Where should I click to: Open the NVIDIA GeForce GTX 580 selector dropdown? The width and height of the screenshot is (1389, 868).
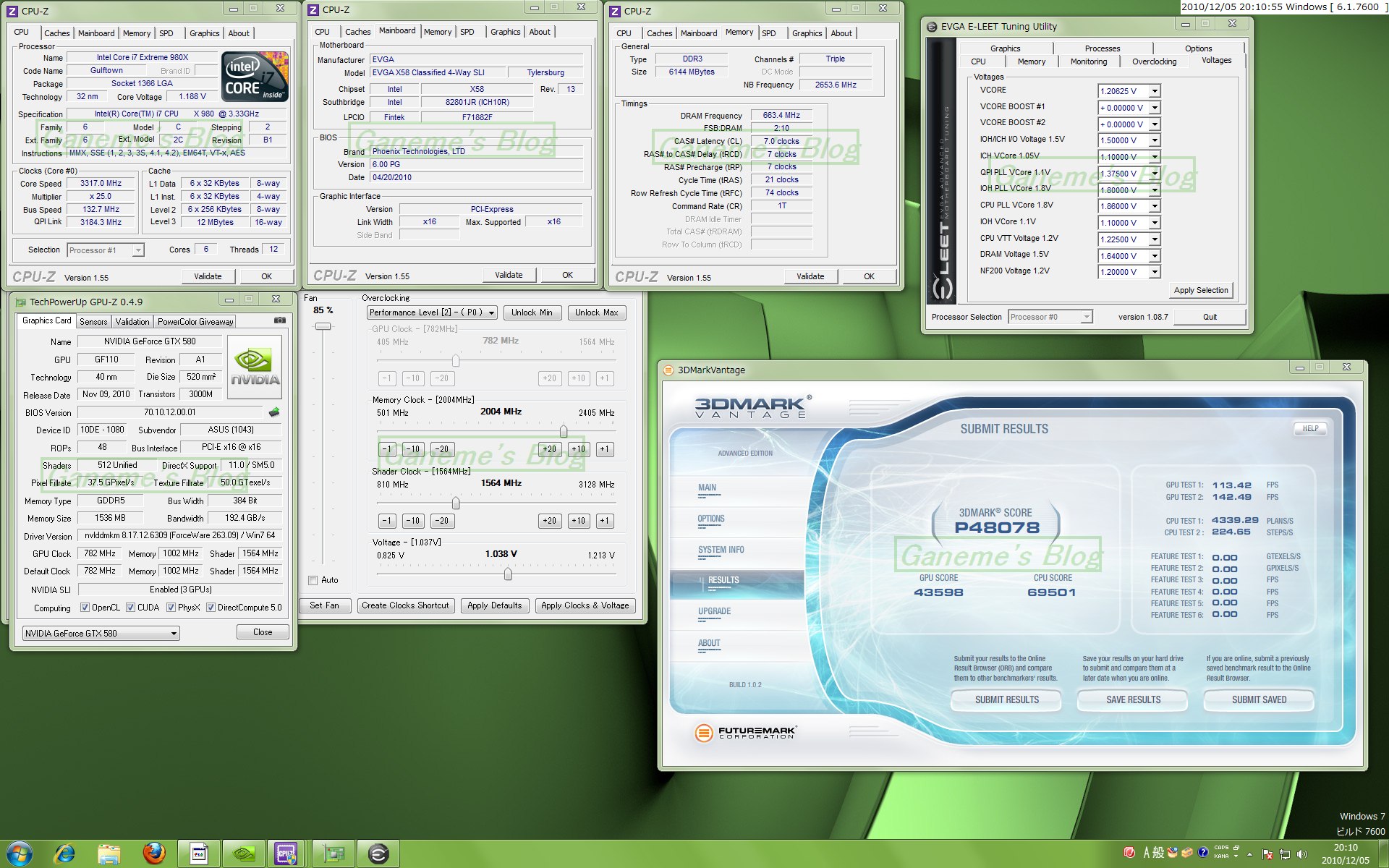[174, 634]
